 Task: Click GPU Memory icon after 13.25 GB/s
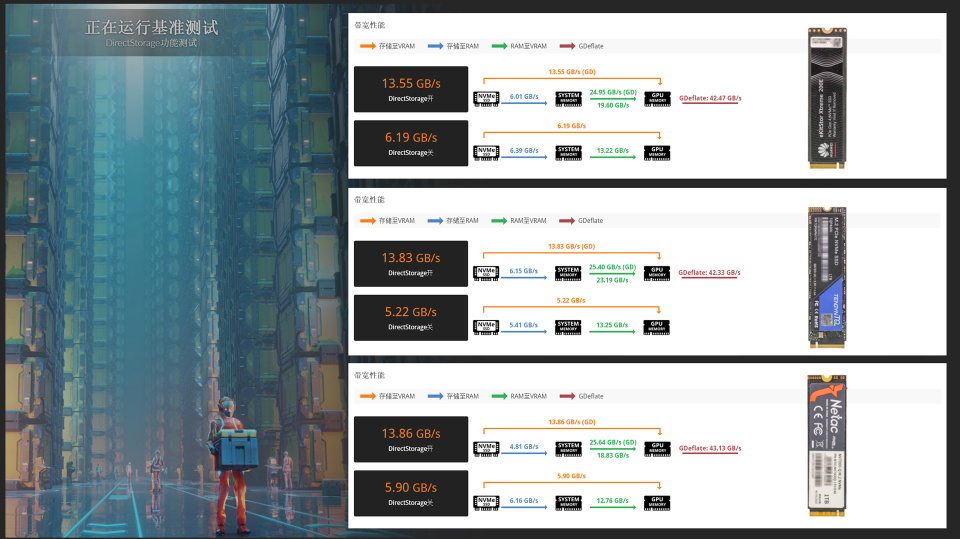657,327
